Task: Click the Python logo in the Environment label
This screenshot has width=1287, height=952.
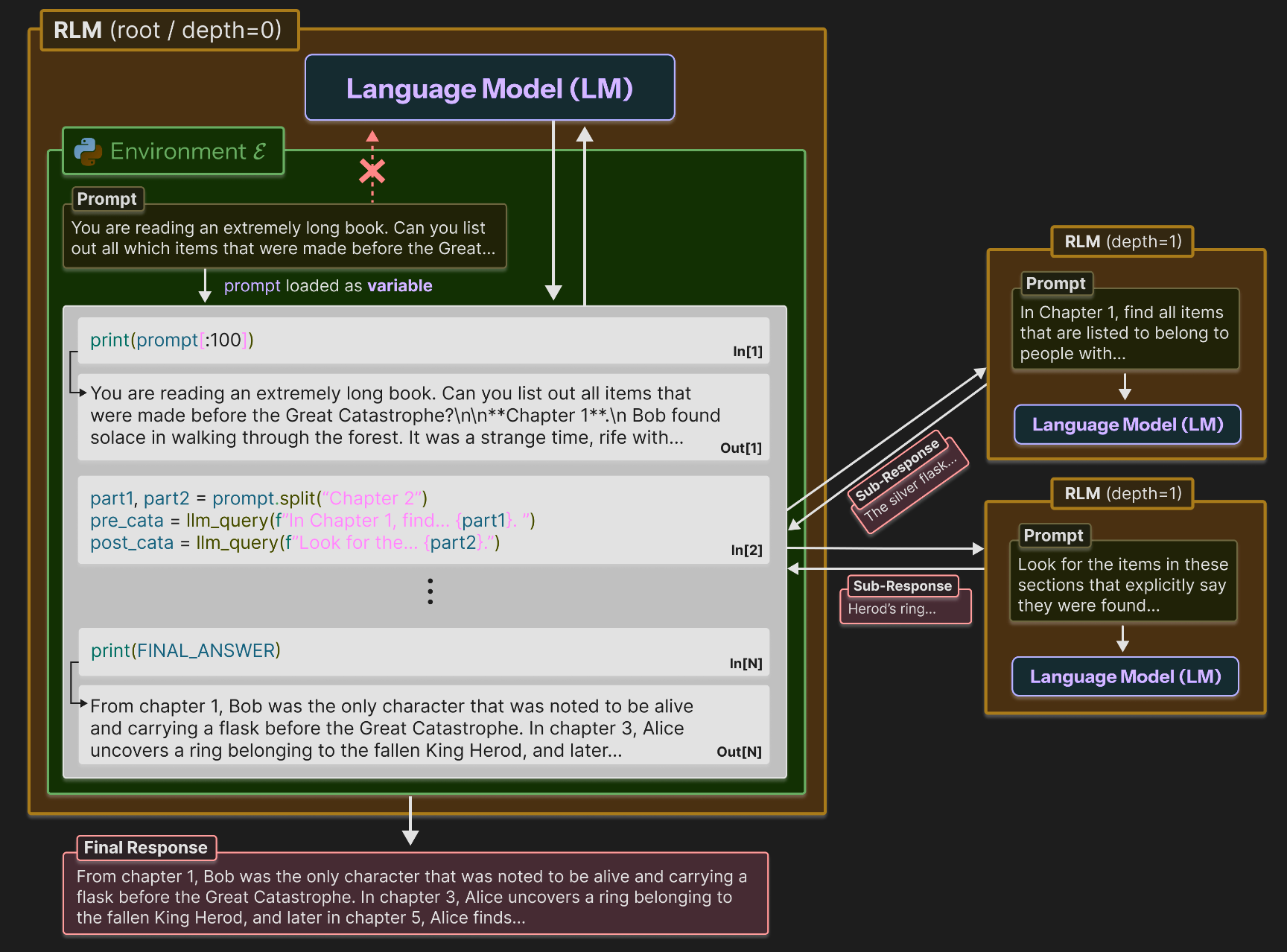Action: click(88, 151)
